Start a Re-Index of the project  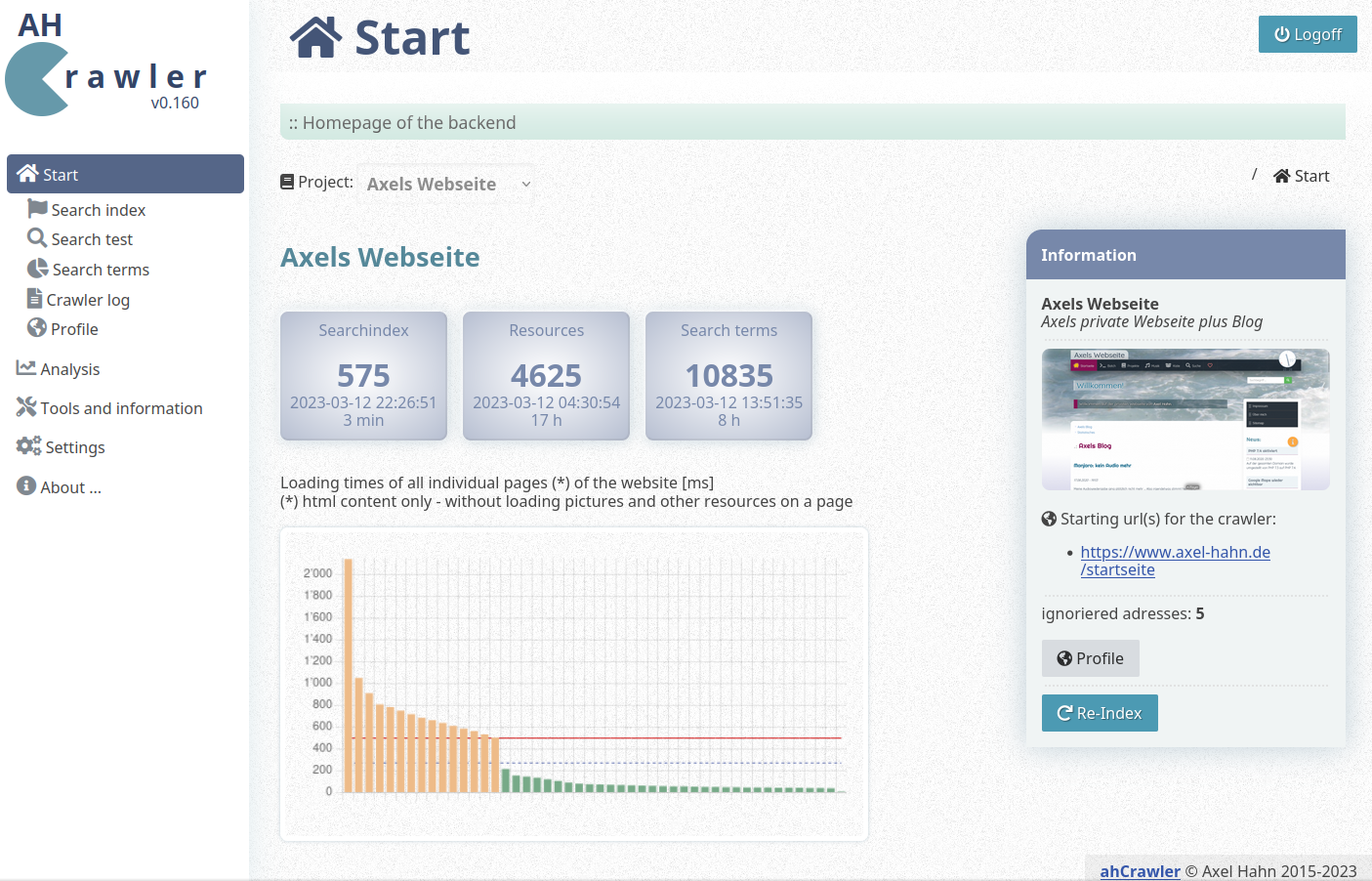(1100, 713)
